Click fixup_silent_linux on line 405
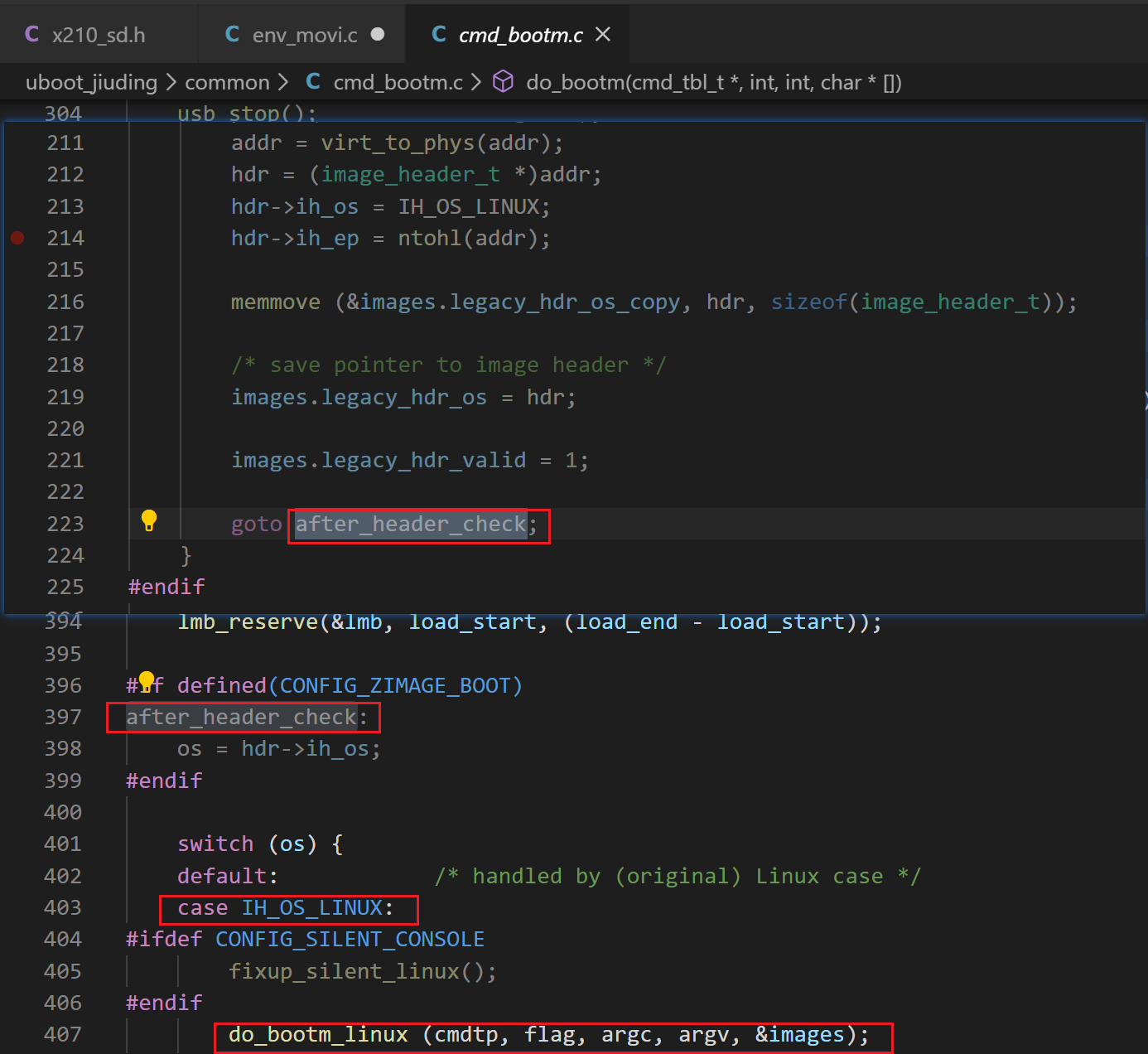Screen dimensions: 1148x1054 344,971
